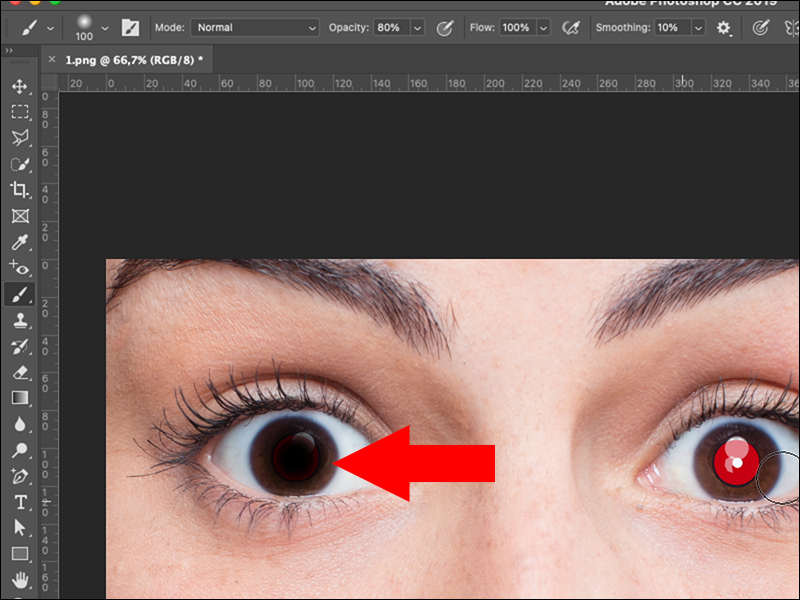Image resolution: width=800 pixels, height=600 pixels.
Task: Select the Blur tool
Action: (20, 424)
